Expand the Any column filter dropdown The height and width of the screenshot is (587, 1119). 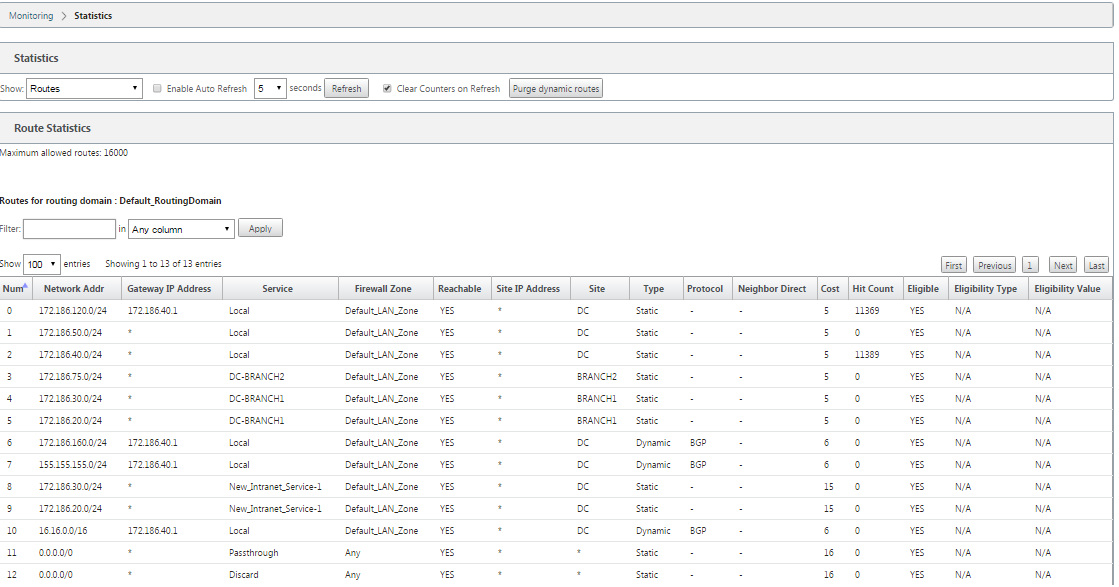(x=181, y=229)
